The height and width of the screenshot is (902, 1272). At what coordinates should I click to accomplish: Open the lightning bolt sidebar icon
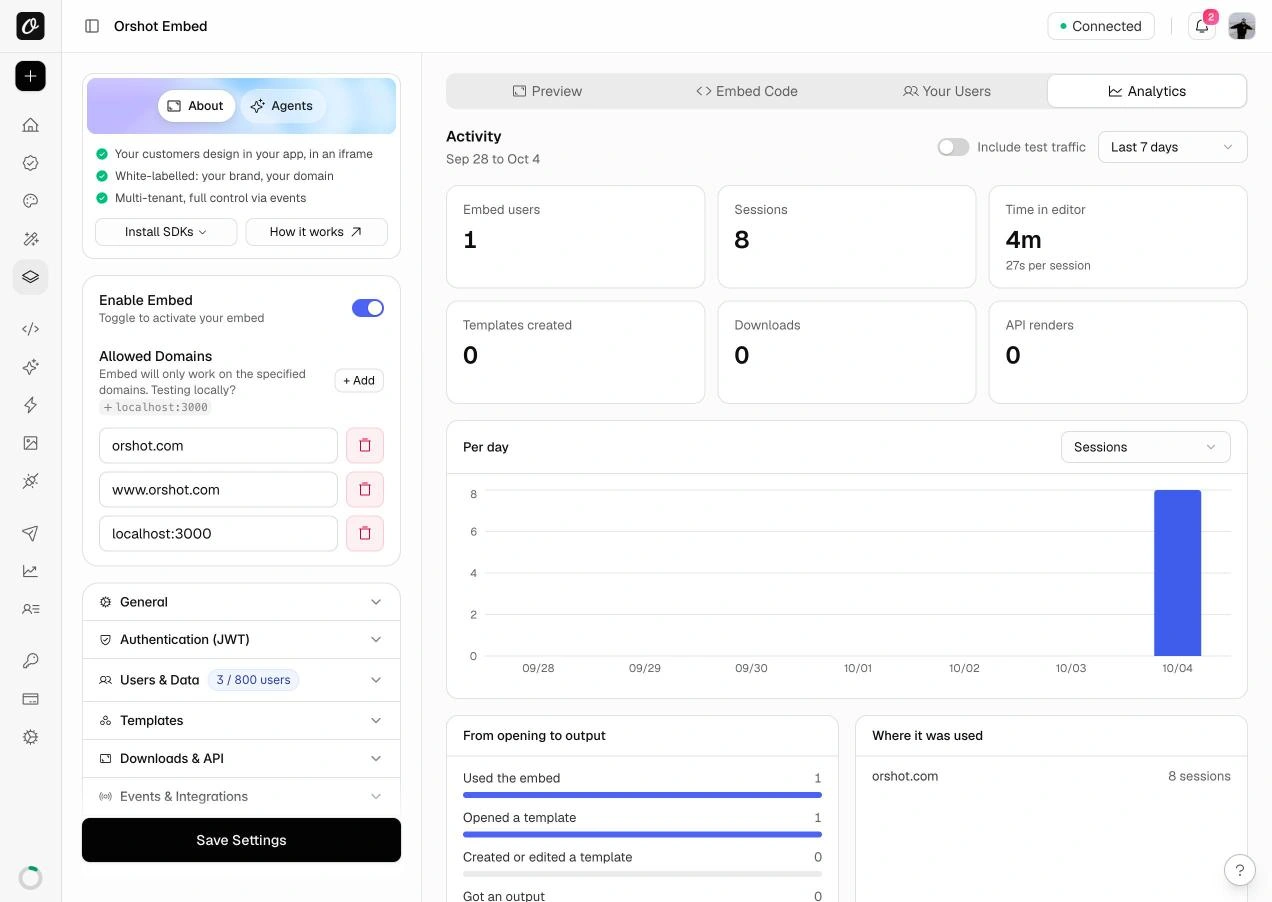pyautogui.click(x=30, y=405)
